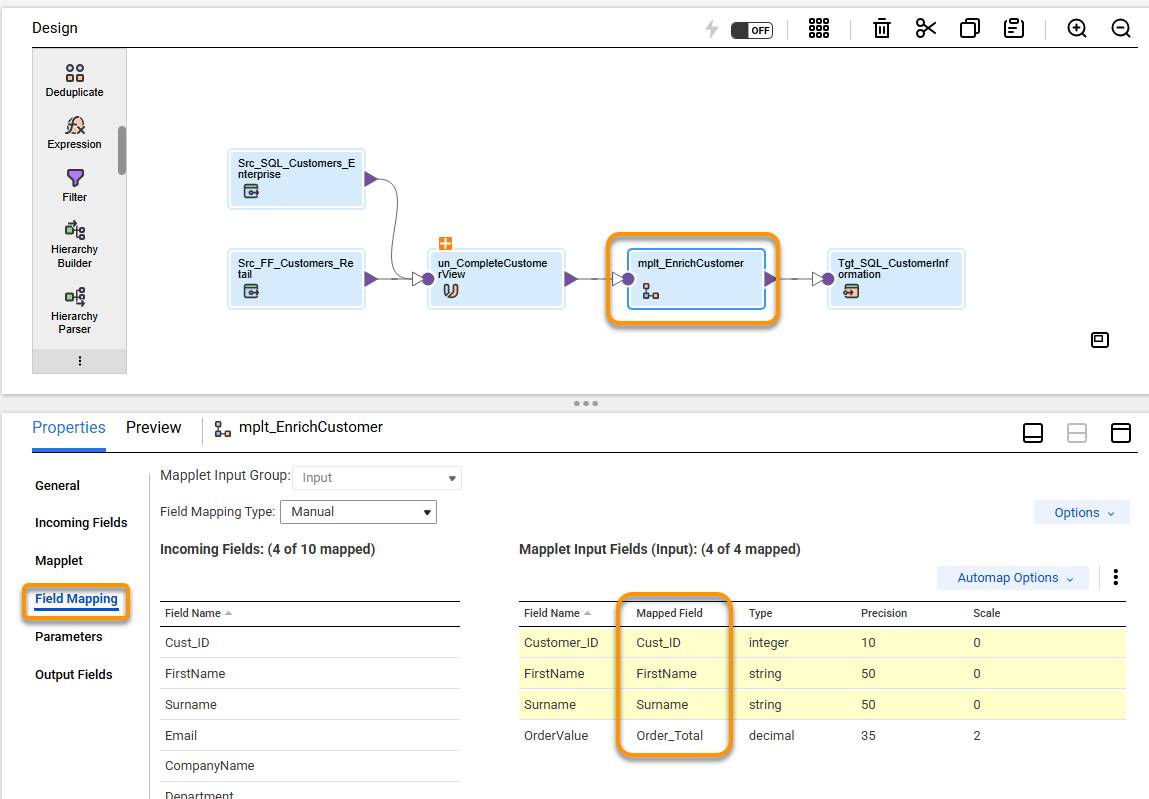Select the Src_FF_Customers_Retail node
1149x799 pixels.
pyautogui.click(x=296, y=279)
